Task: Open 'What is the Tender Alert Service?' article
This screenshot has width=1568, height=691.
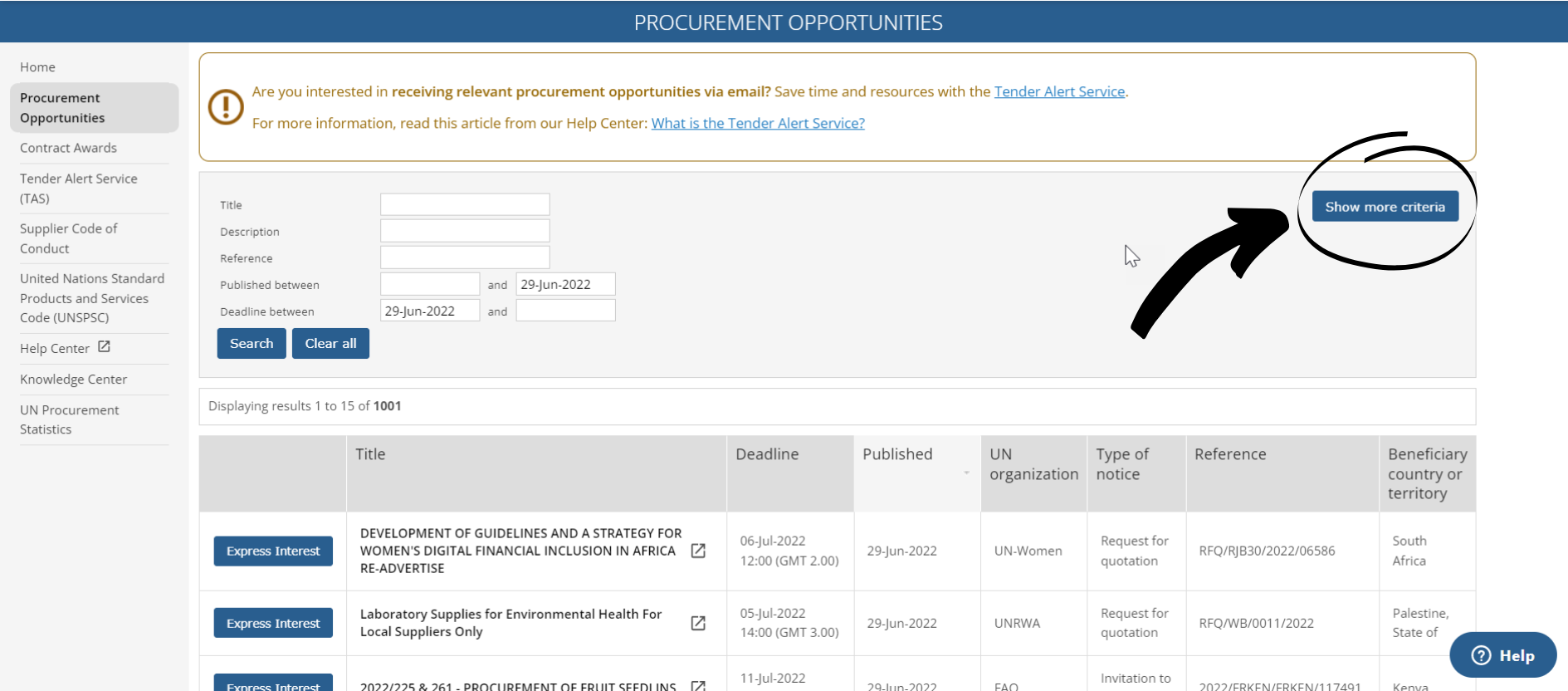Action: point(757,123)
